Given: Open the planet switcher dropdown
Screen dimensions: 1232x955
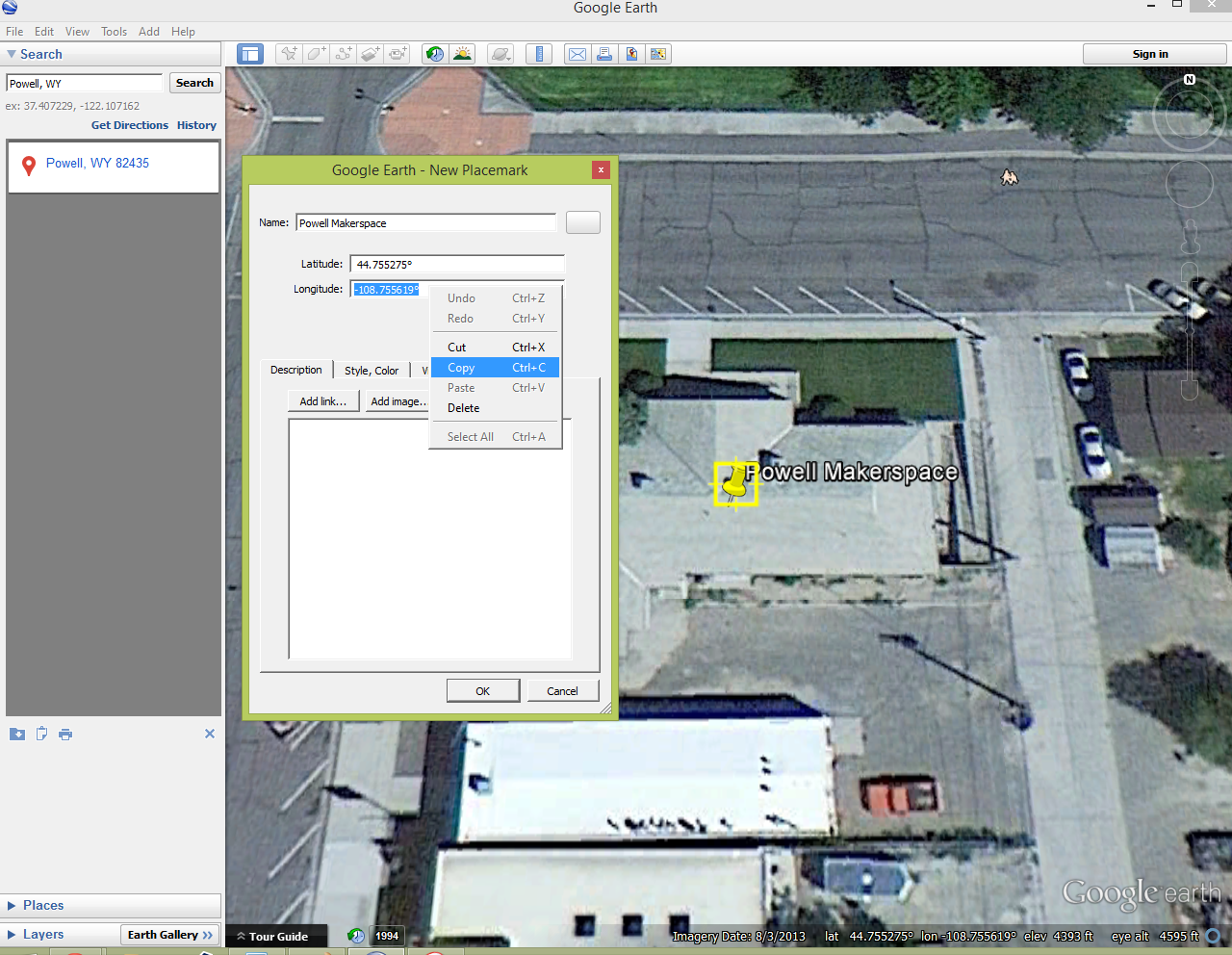Looking at the screenshot, I should click(501, 54).
